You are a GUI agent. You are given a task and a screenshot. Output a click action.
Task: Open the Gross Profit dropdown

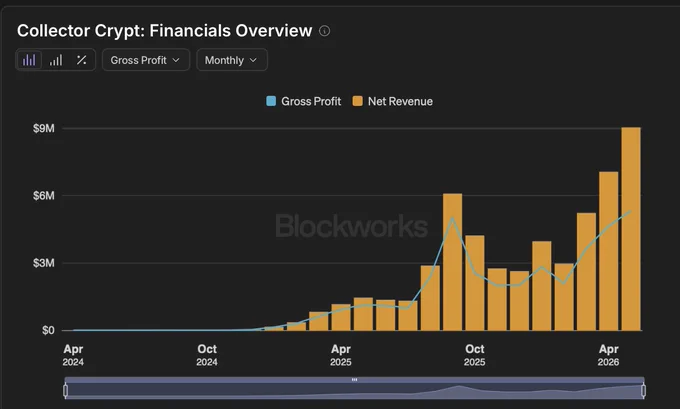pos(146,60)
